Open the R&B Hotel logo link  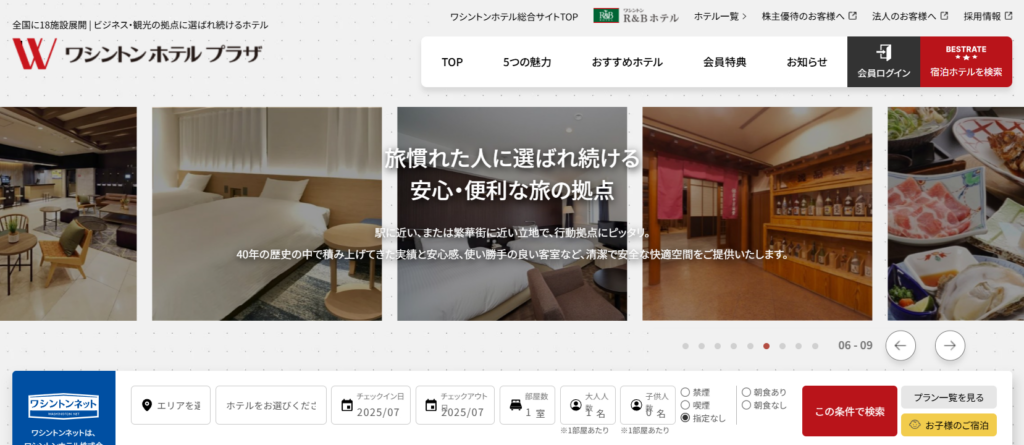636,16
